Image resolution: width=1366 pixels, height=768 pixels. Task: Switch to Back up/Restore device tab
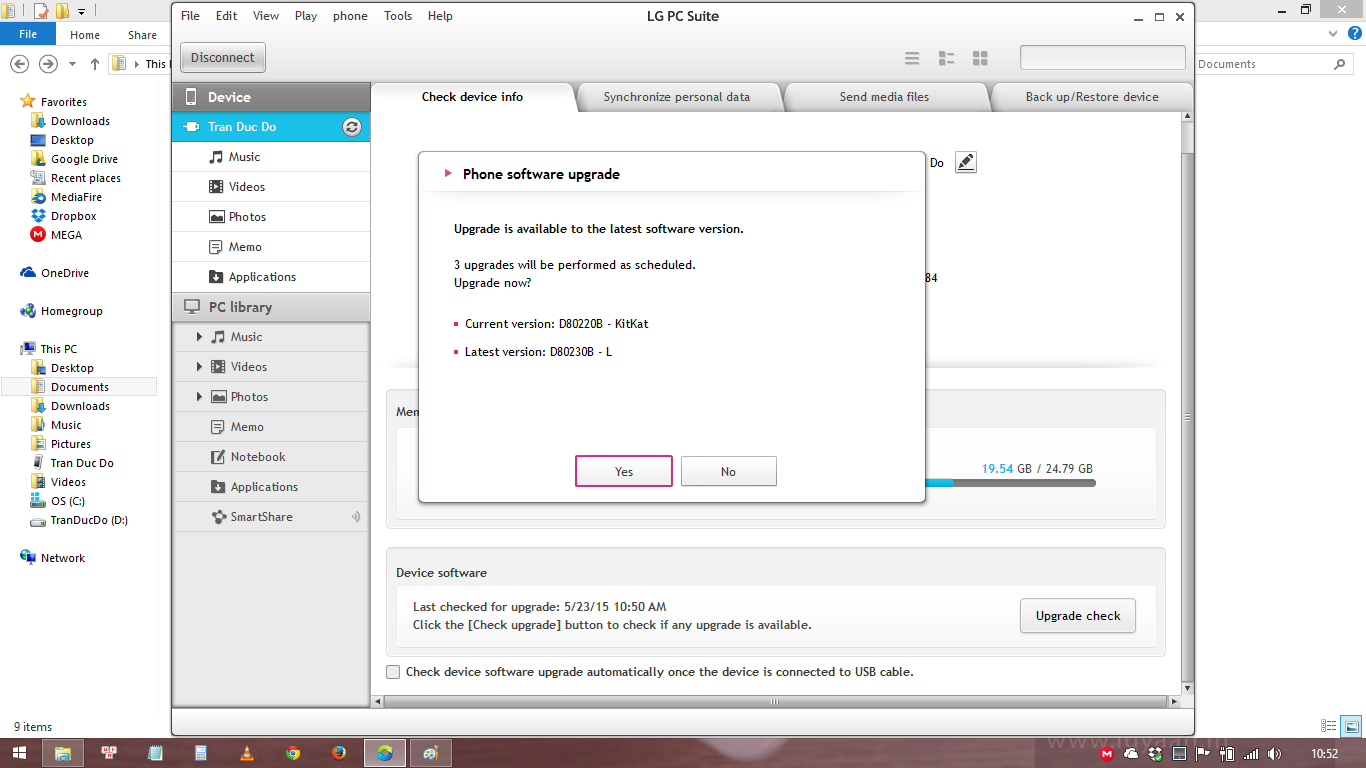(1092, 97)
